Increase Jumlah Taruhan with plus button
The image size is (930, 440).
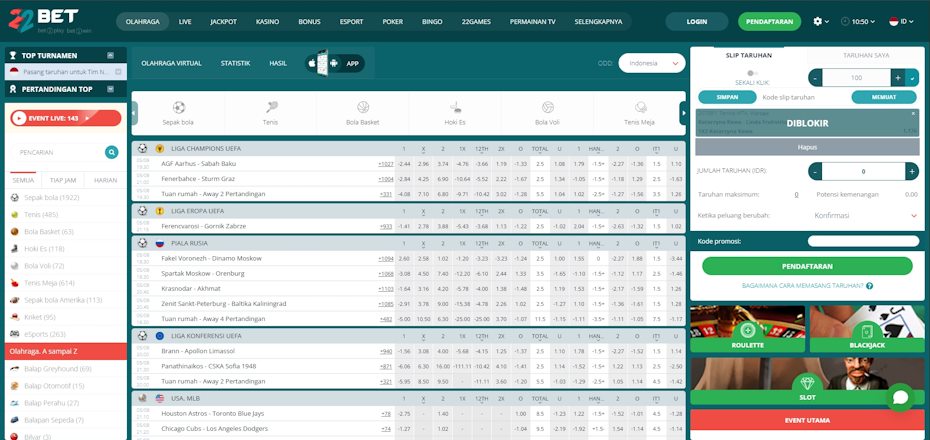(x=912, y=171)
